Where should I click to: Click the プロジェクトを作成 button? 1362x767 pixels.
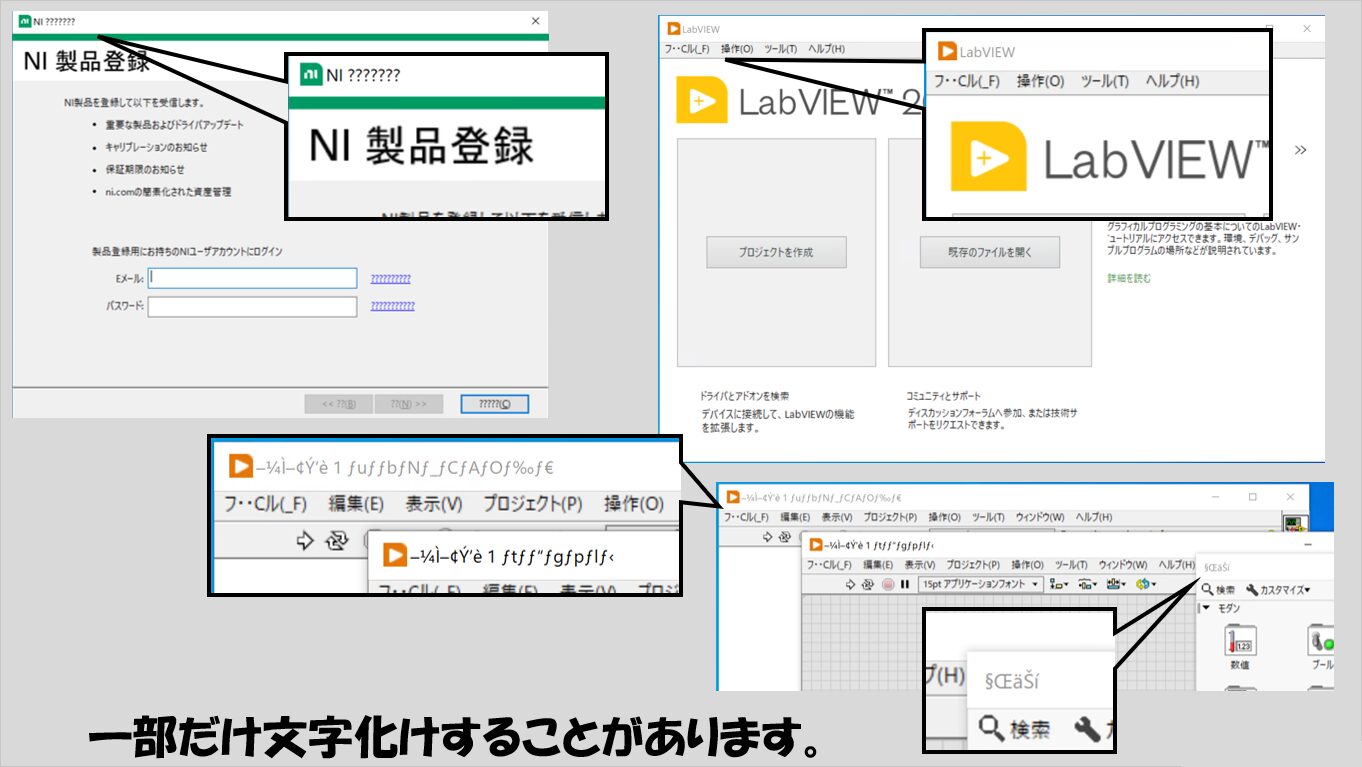(x=776, y=252)
